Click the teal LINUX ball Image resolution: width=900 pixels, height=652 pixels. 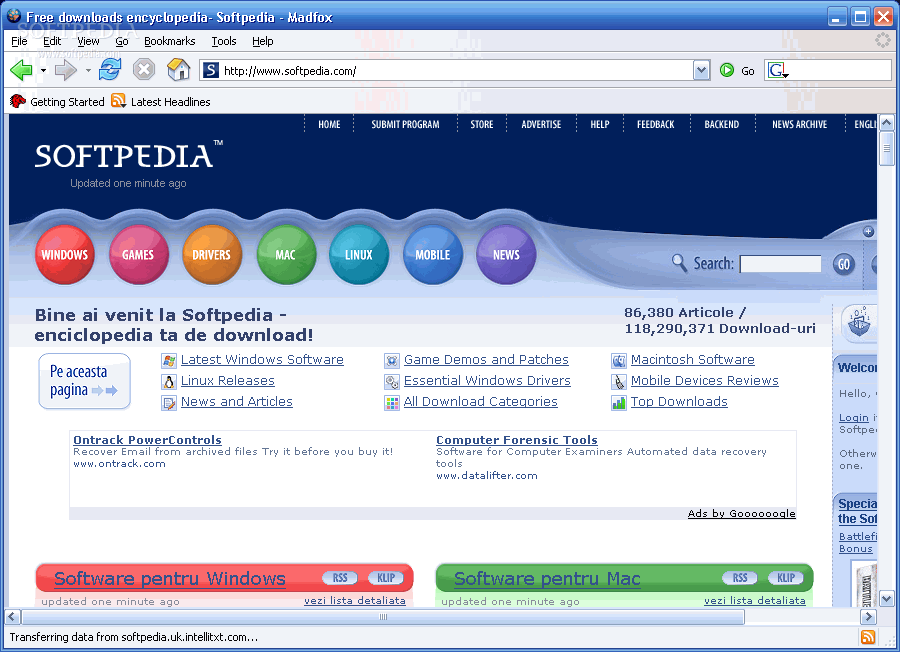tap(359, 255)
